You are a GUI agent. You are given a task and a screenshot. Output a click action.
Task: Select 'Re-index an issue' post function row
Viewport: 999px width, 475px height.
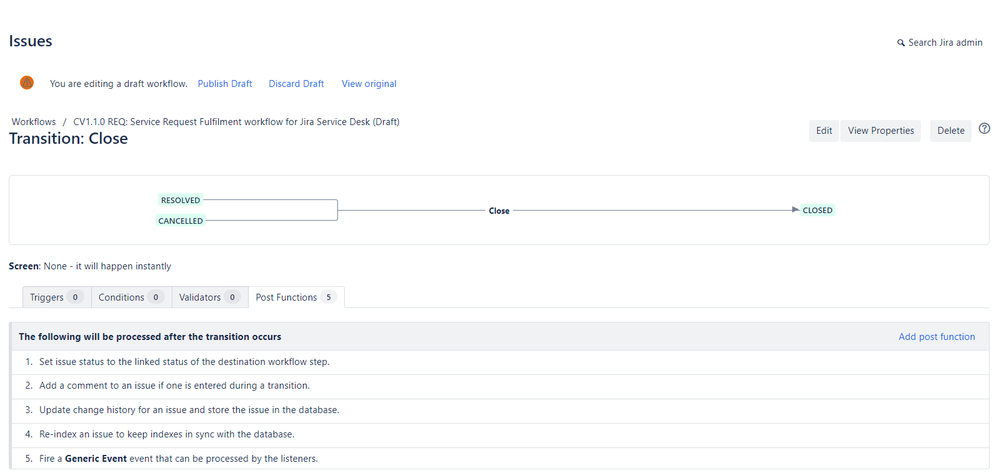[x=500, y=435]
